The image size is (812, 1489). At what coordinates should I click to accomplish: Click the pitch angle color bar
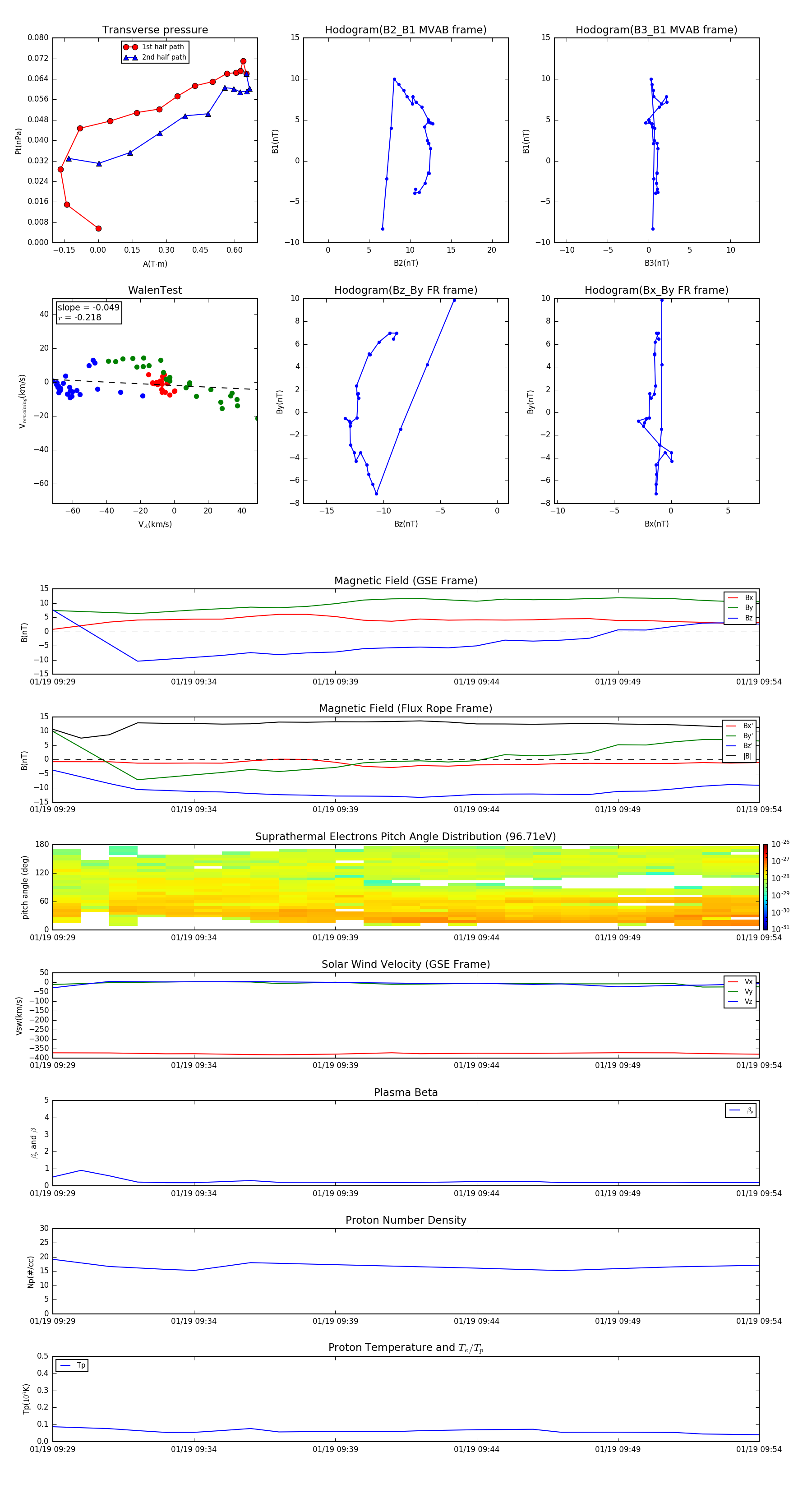(765, 887)
